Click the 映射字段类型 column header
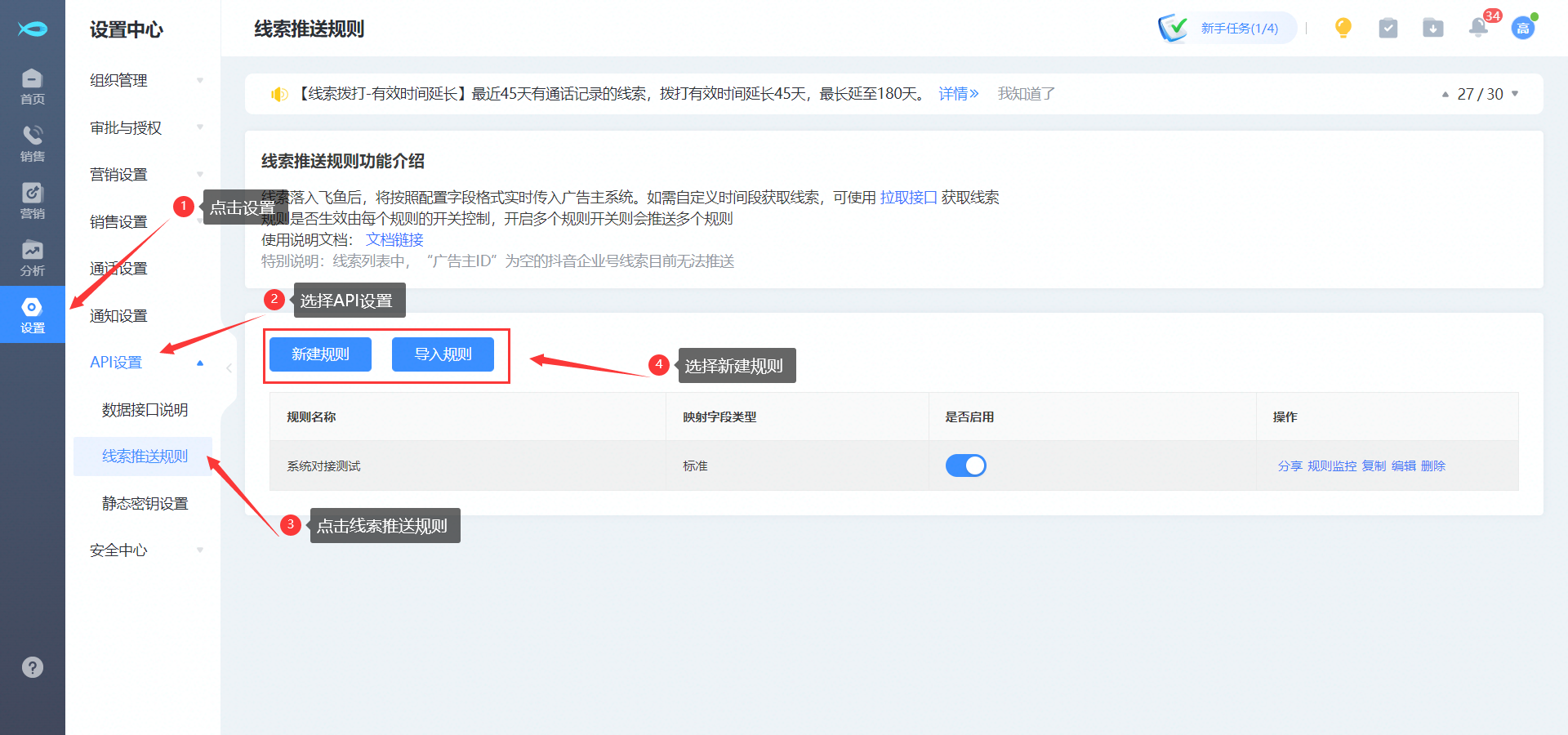Viewport: 1568px width, 735px height. click(x=719, y=417)
